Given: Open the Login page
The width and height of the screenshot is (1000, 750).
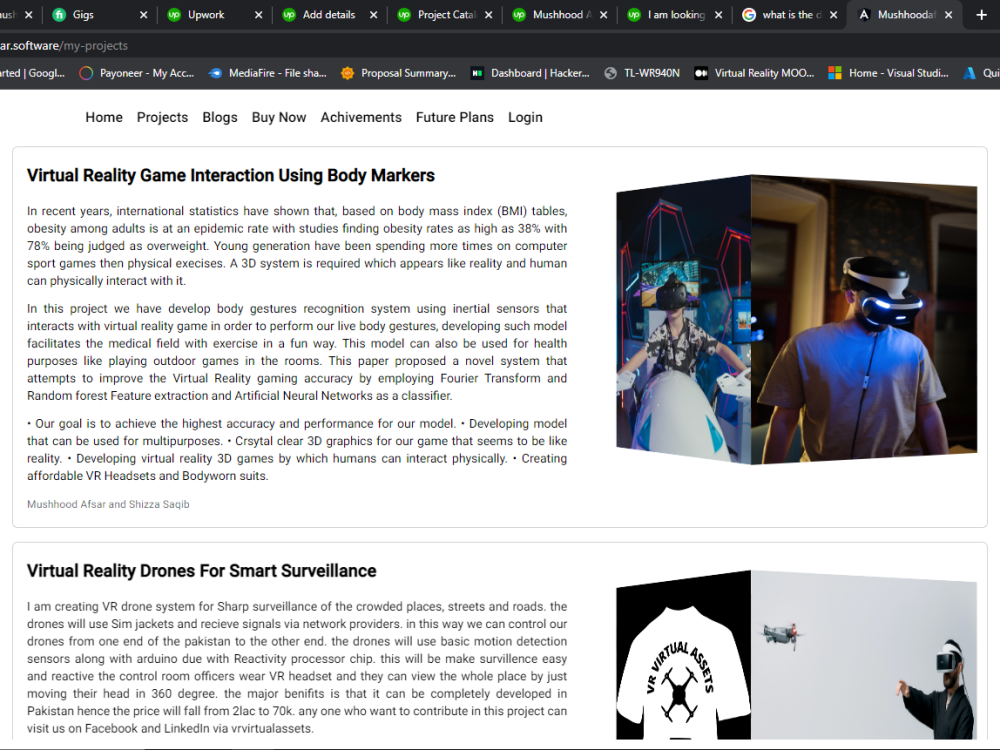Looking at the screenshot, I should click(526, 117).
